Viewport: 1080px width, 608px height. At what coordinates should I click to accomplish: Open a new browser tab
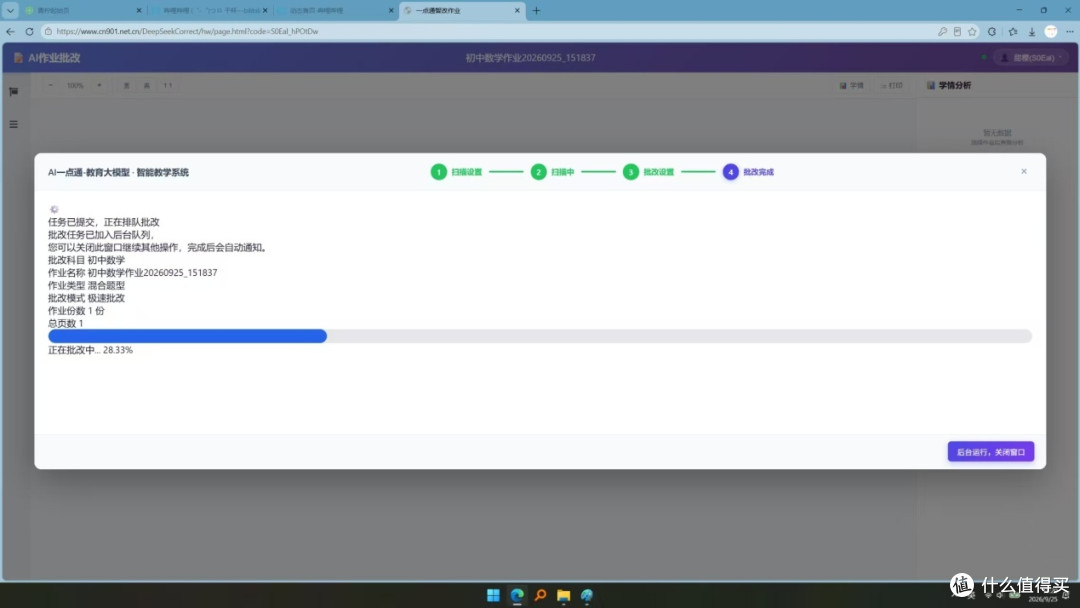537,10
